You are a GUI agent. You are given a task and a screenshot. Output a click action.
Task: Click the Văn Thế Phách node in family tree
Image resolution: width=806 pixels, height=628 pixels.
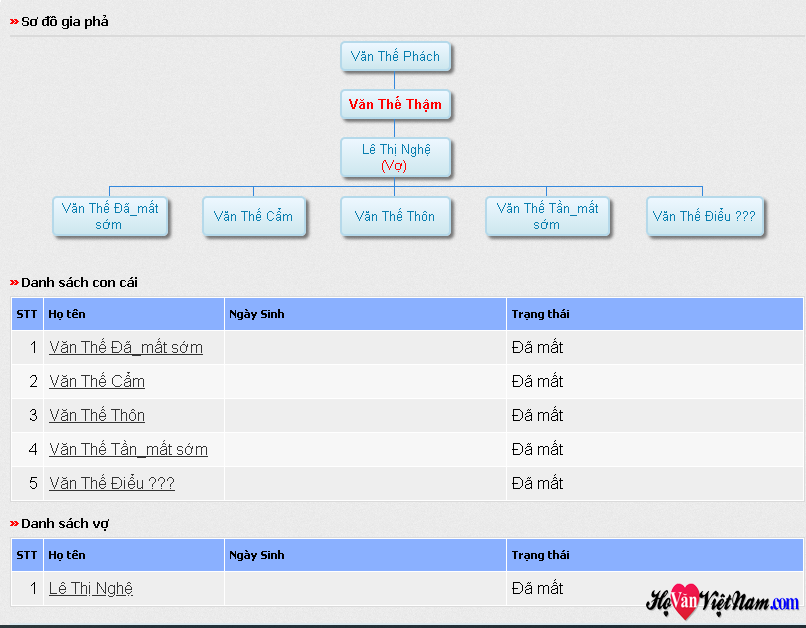coord(395,57)
